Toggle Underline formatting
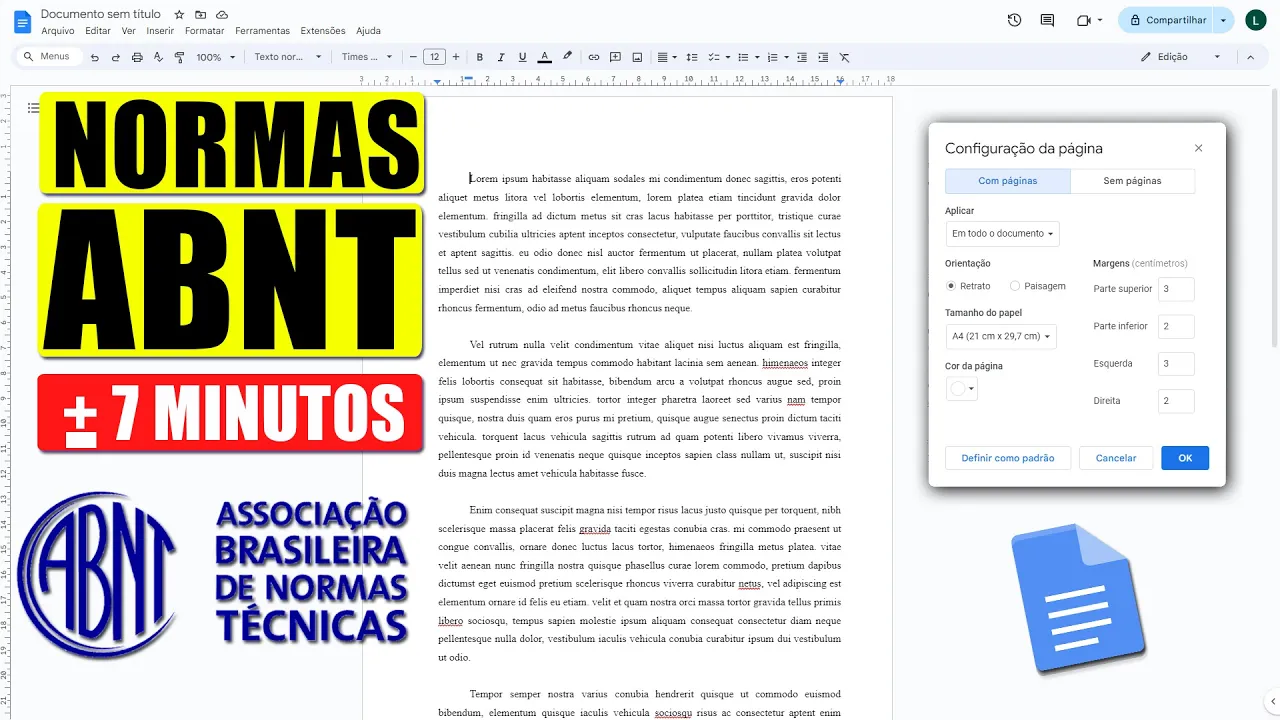1280x720 pixels. [x=522, y=57]
